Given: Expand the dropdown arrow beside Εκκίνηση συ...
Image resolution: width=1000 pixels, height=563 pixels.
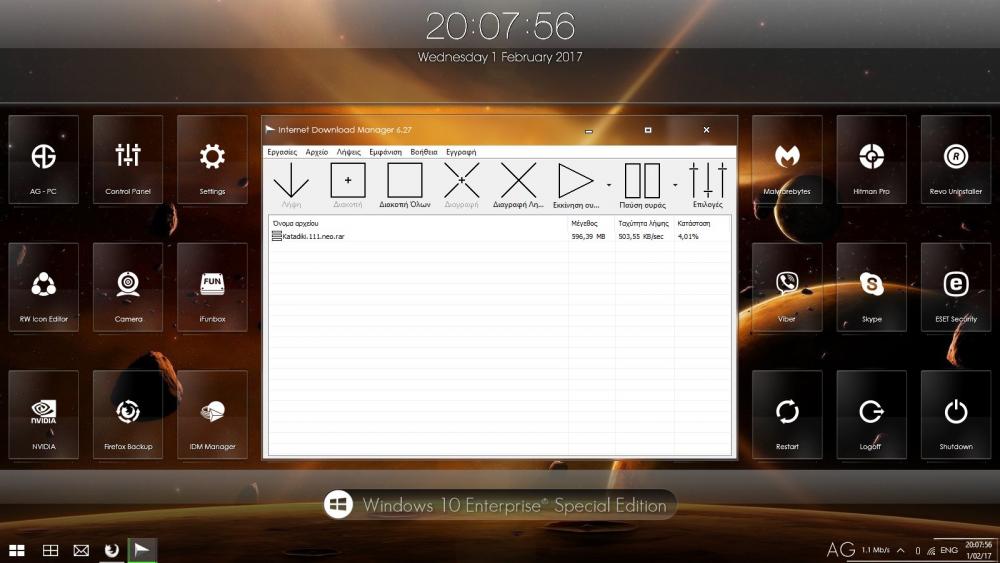Looking at the screenshot, I should click(x=608, y=185).
